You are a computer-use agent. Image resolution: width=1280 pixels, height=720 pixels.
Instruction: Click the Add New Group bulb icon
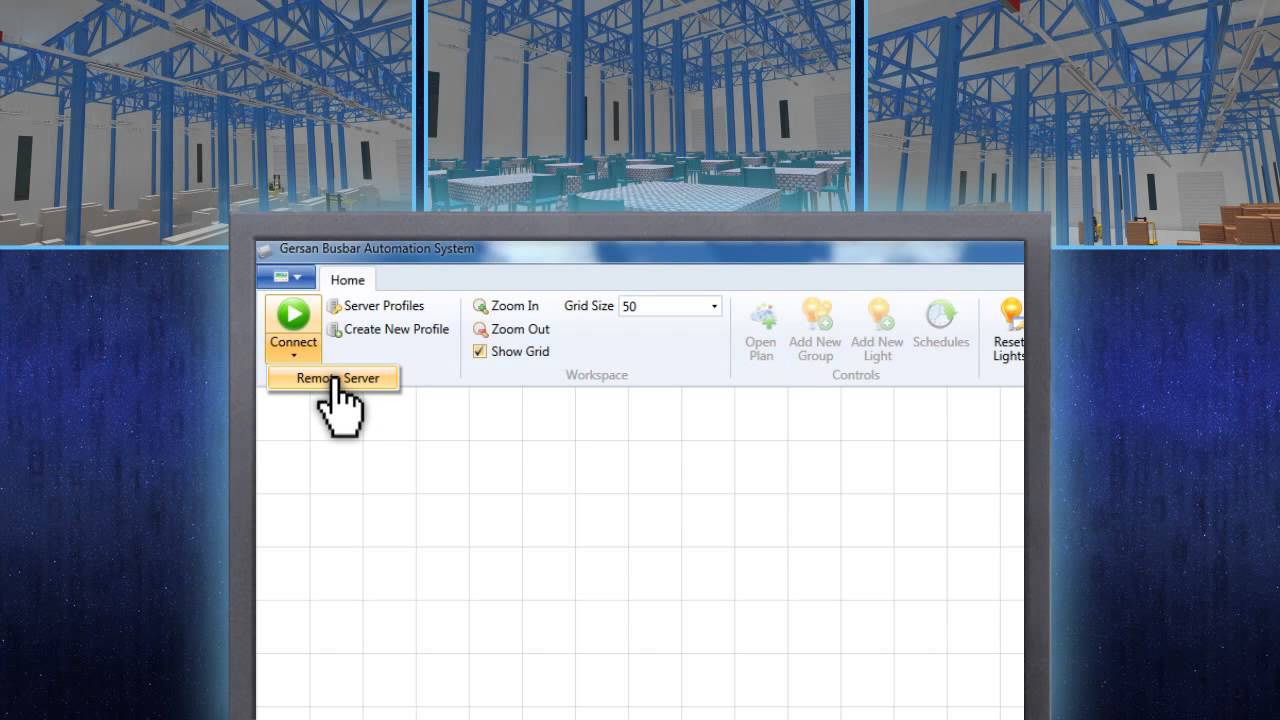click(x=817, y=315)
